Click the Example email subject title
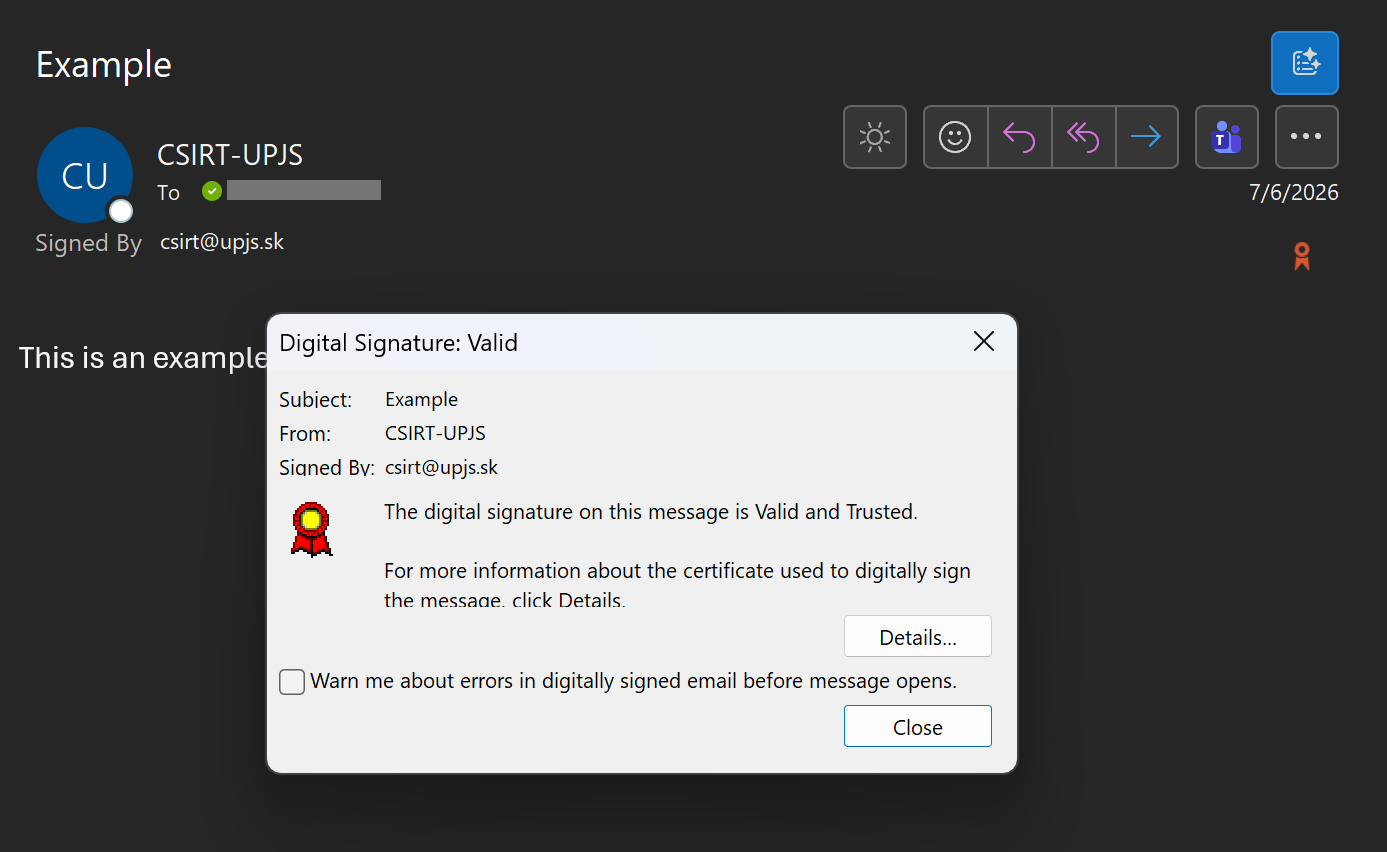1387x852 pixels. [x=104, y=64]
